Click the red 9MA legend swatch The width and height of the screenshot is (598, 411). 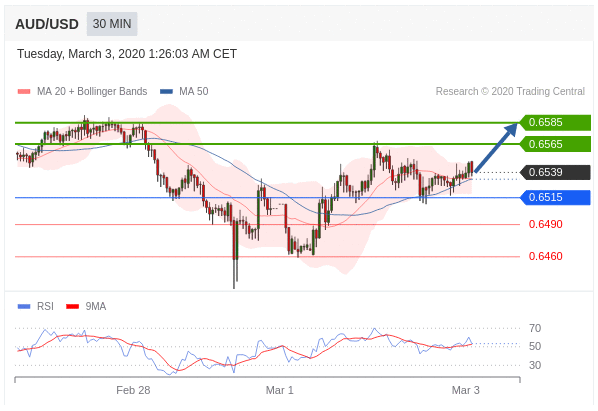pos(72,307)
